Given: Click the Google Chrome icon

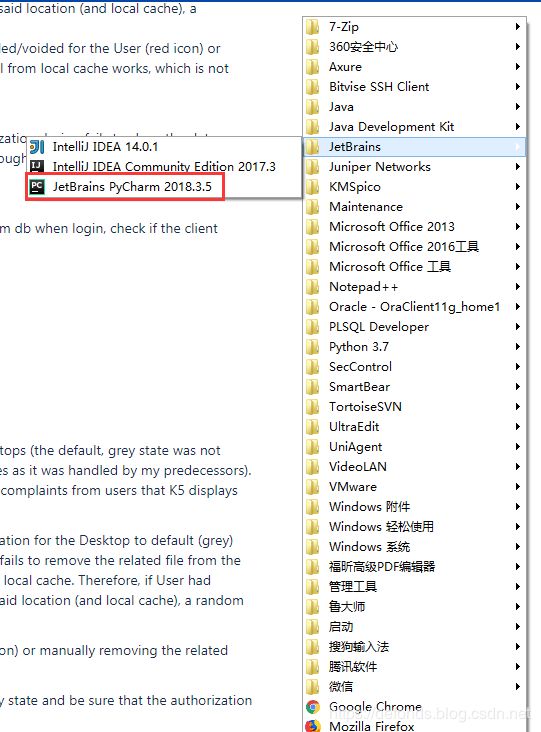Looking at the screenshot, I should (313, 707).
